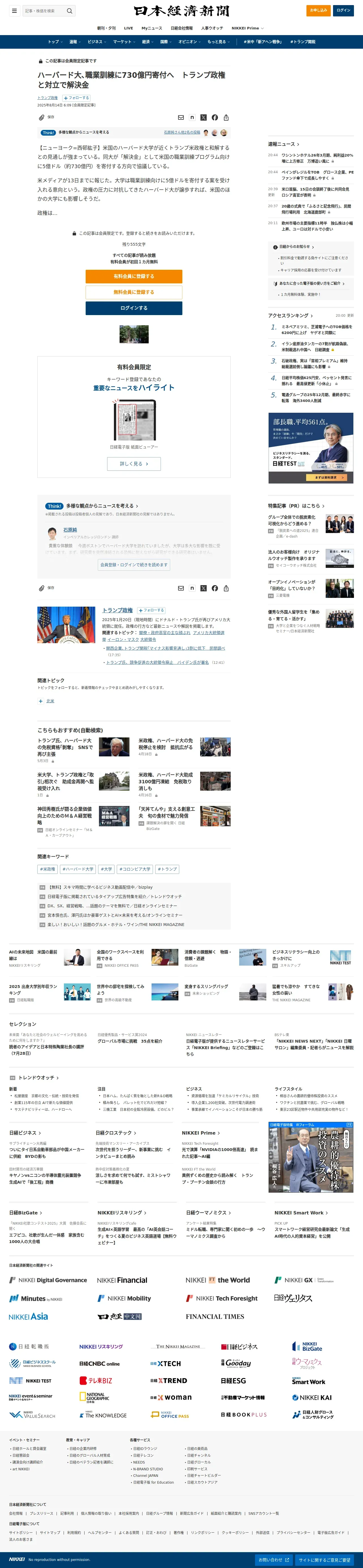This screenshot has width=363, height=1568.
Task: Open 速報ニュース section chevron
Action: click(298, 144)
